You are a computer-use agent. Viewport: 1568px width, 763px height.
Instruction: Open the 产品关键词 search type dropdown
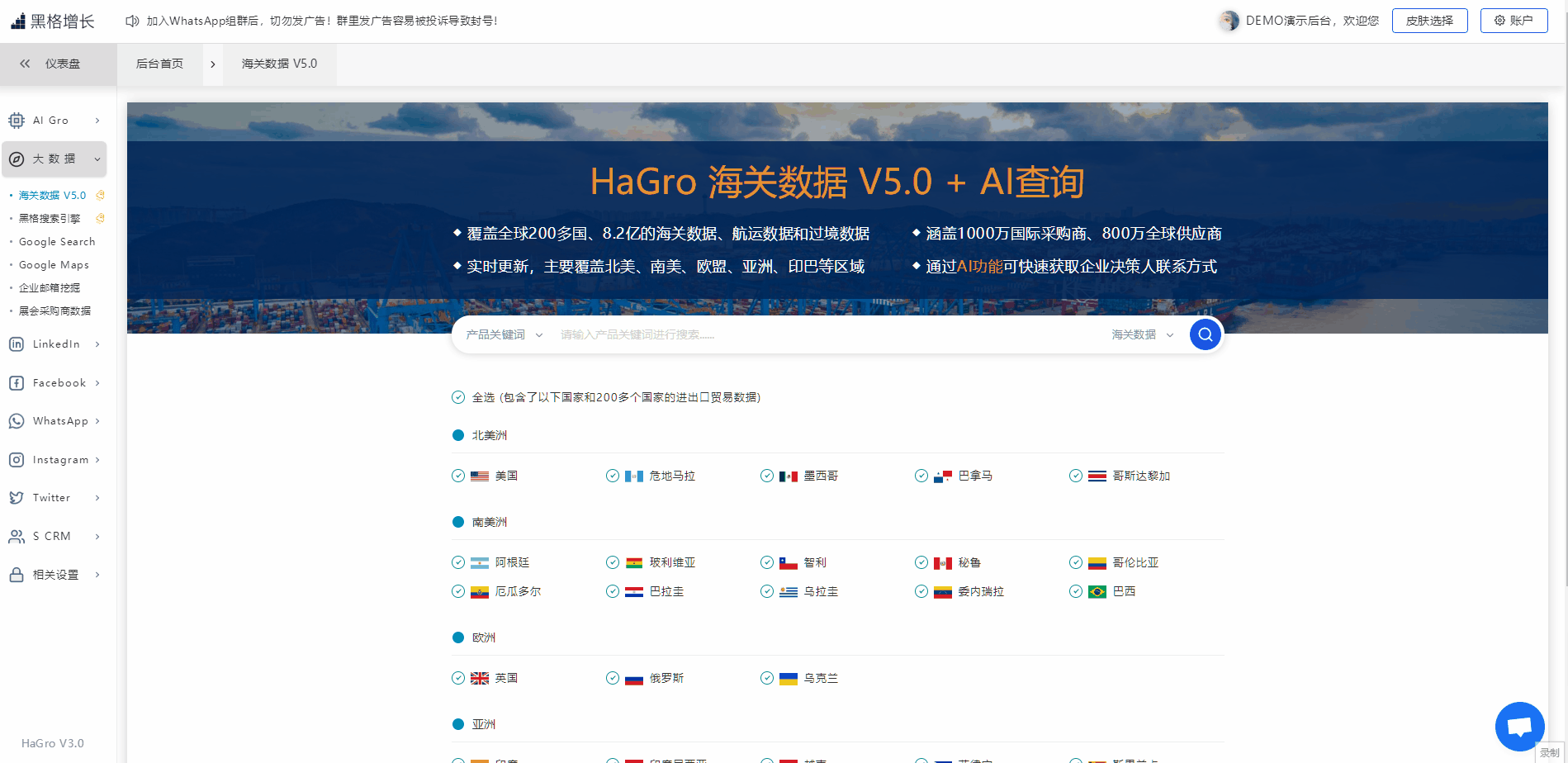(504, 334)
